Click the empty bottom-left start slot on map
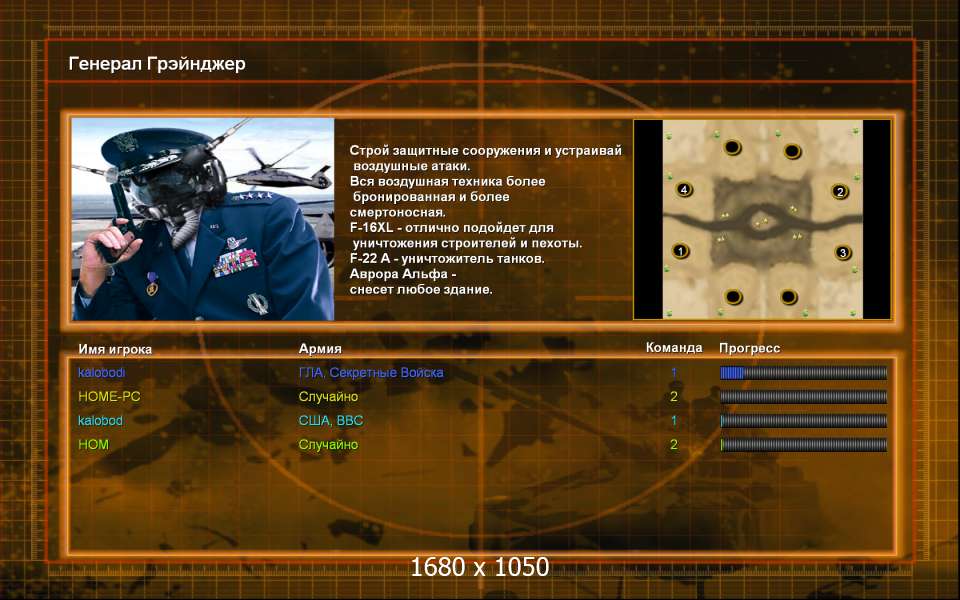 (x=733, y=296)
